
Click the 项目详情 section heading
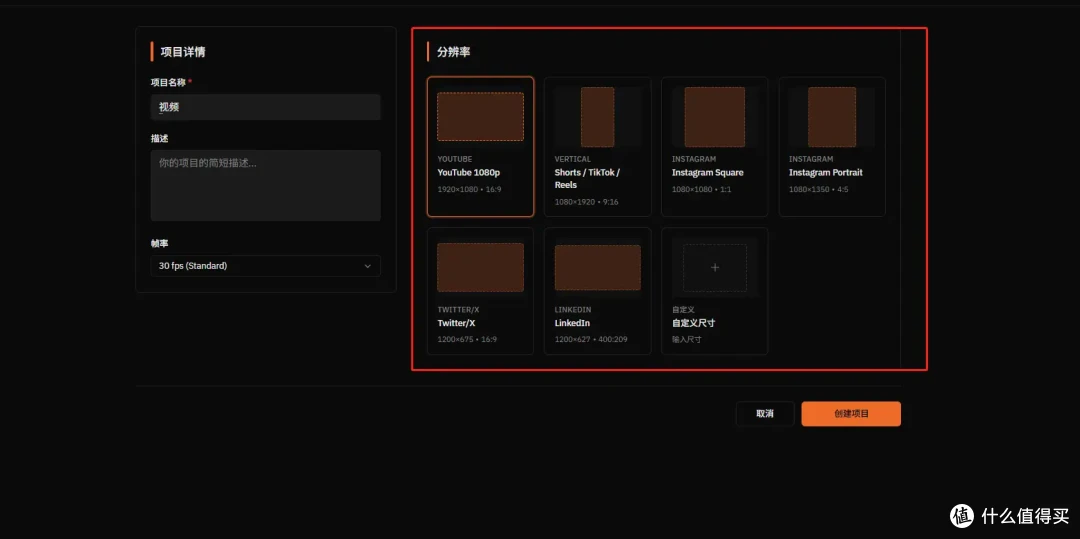(183, 52)
